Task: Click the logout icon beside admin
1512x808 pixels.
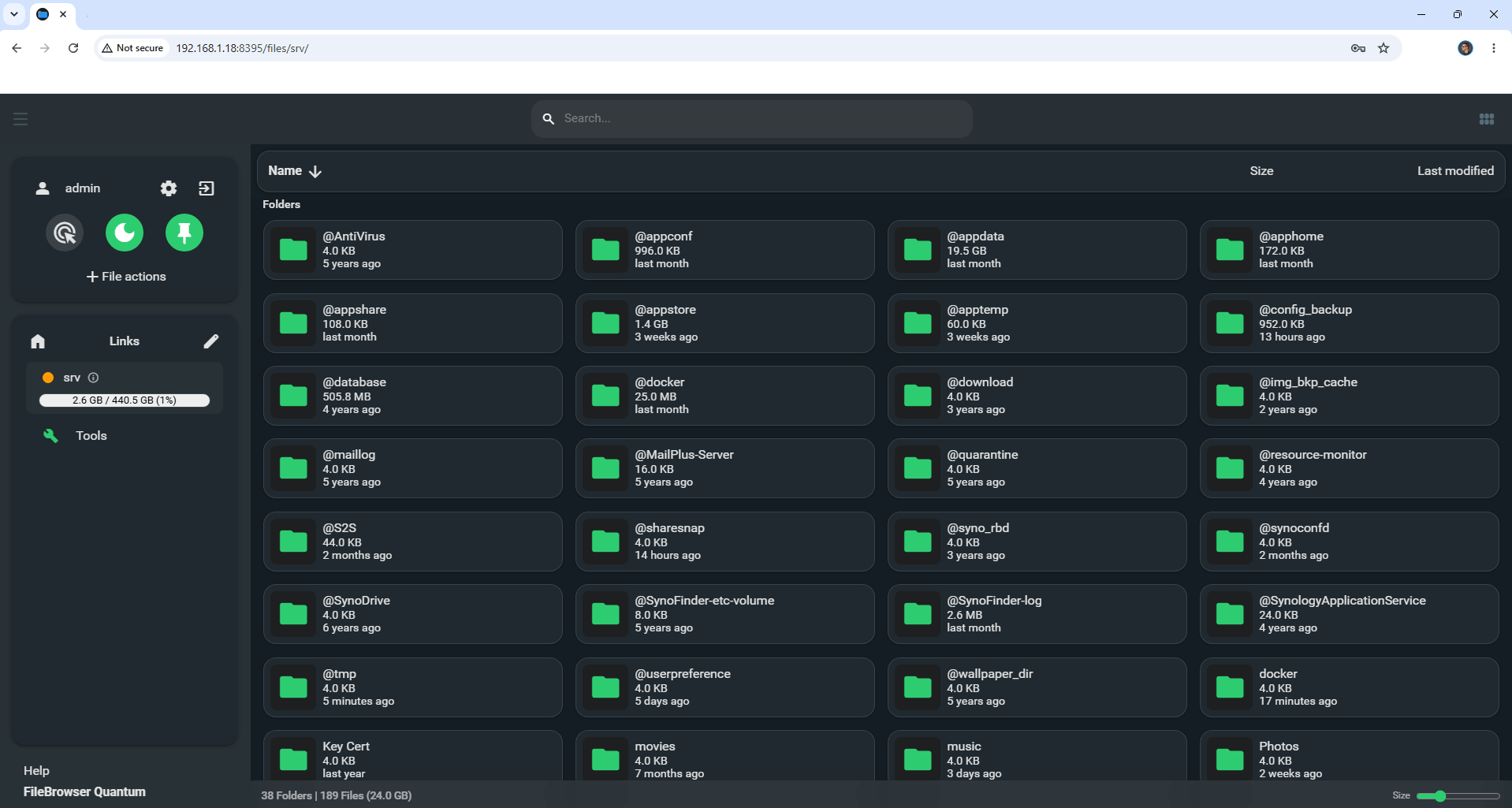Action: coord(207,188)
